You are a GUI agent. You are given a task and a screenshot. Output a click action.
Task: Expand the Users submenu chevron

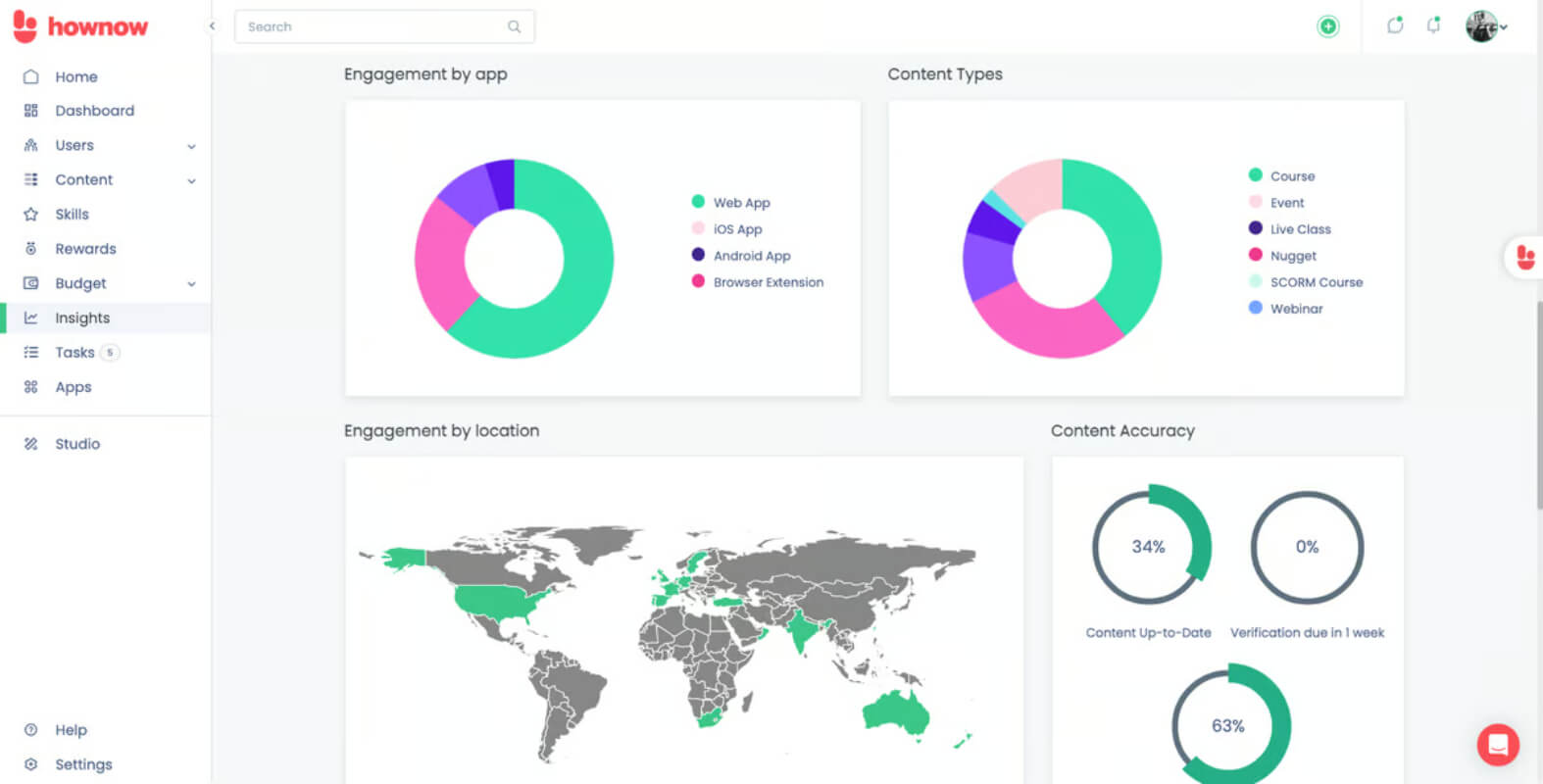[191, 146]
